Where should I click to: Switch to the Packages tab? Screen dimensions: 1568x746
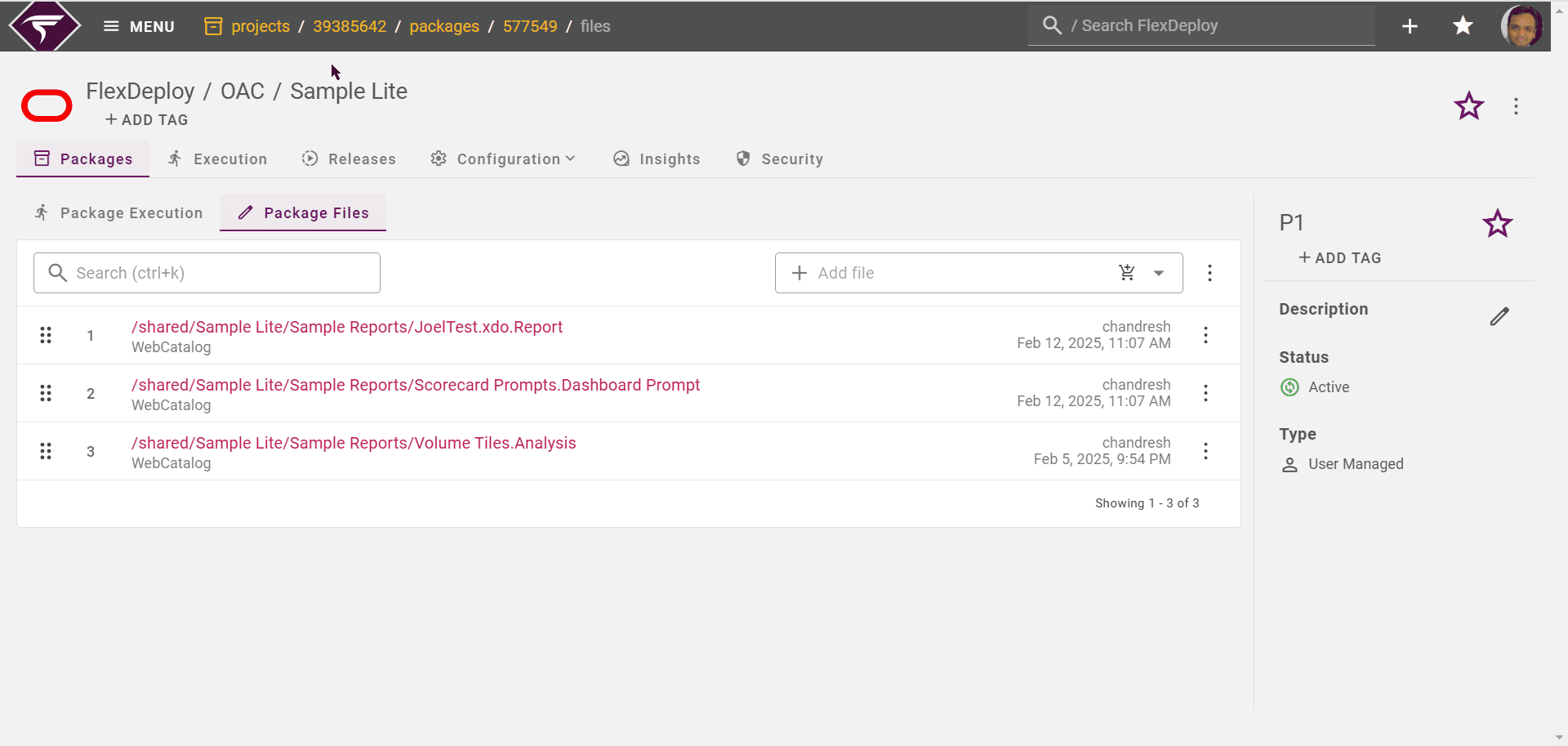[x=82, y=159]
